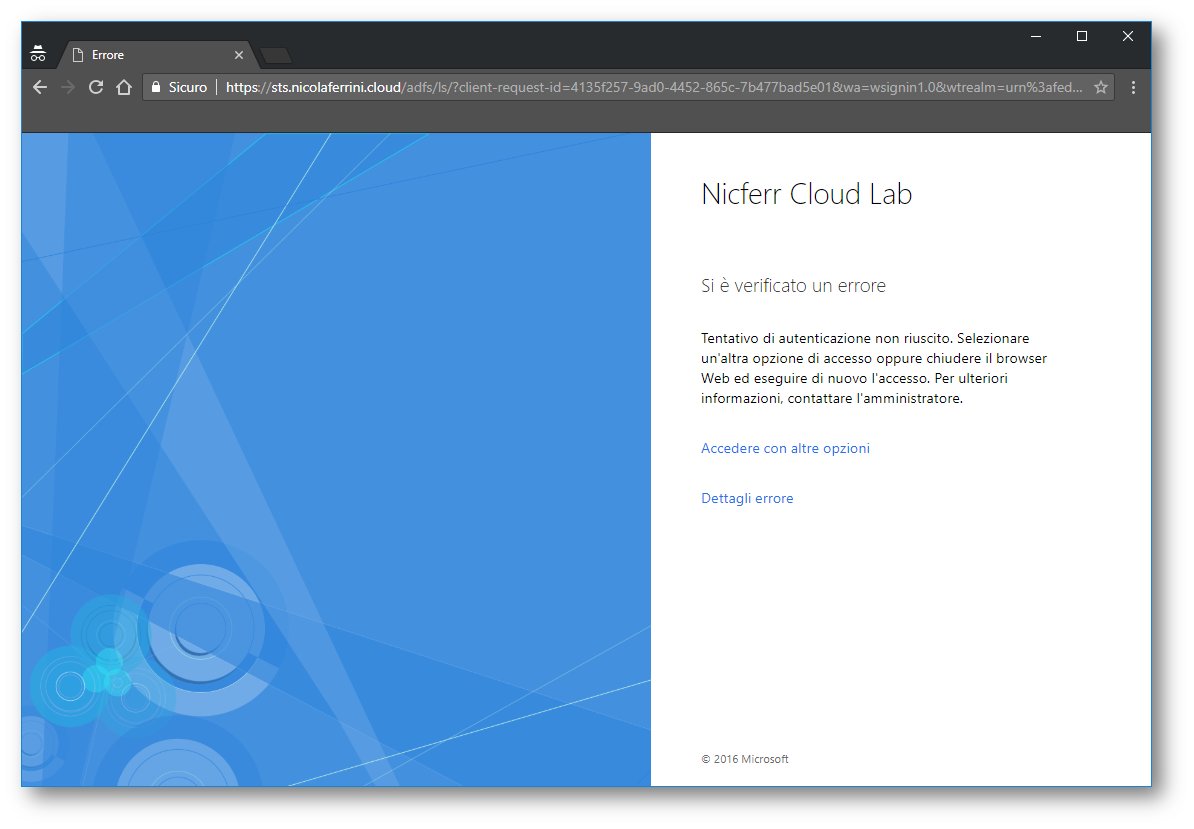
Task: Bookmark this page with the star
Action: 1100,88
